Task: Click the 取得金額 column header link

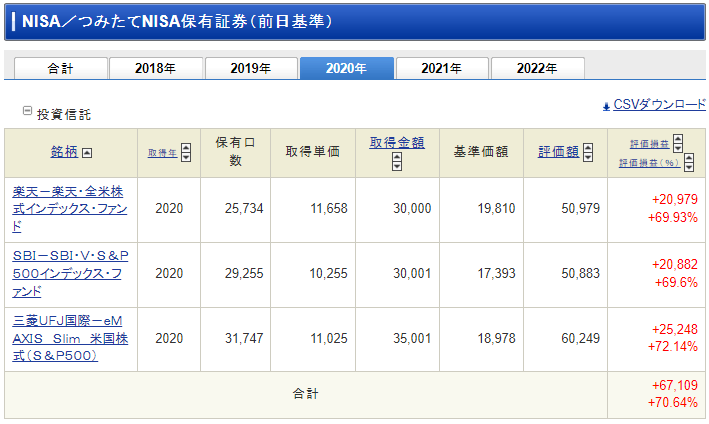Action: click(x=397, y=142)
